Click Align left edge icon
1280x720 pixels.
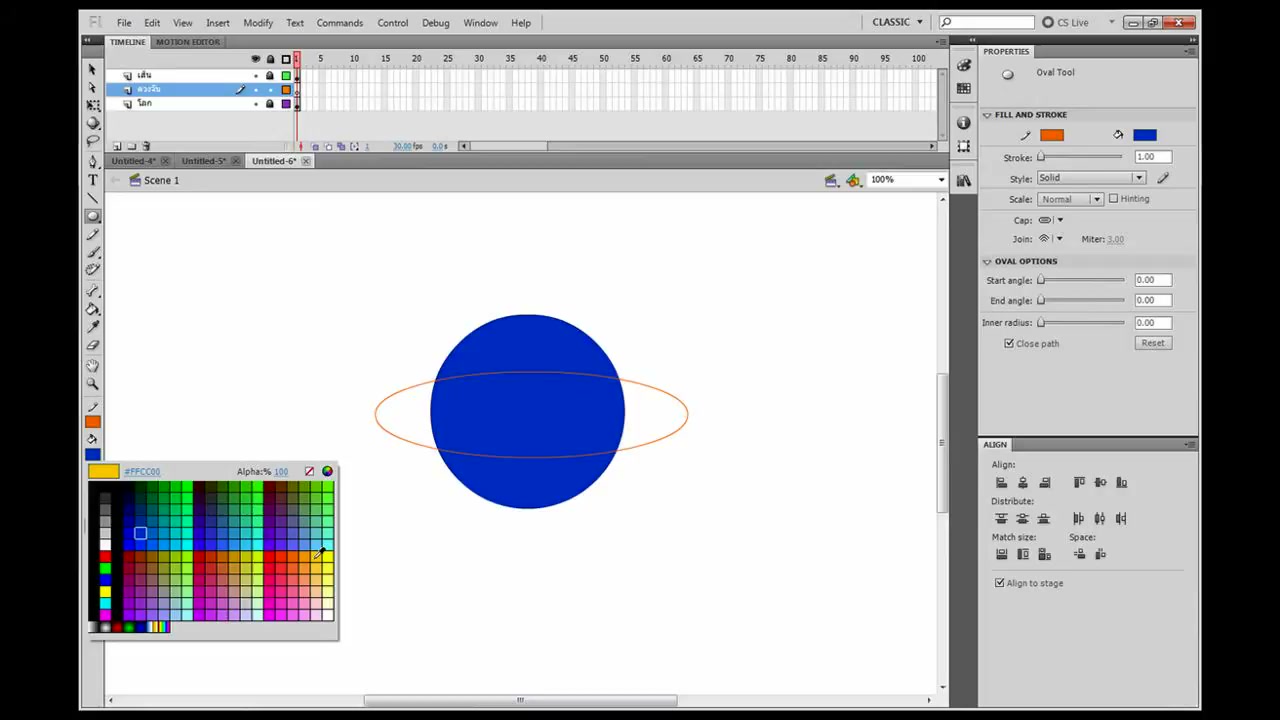[1001, 482]
